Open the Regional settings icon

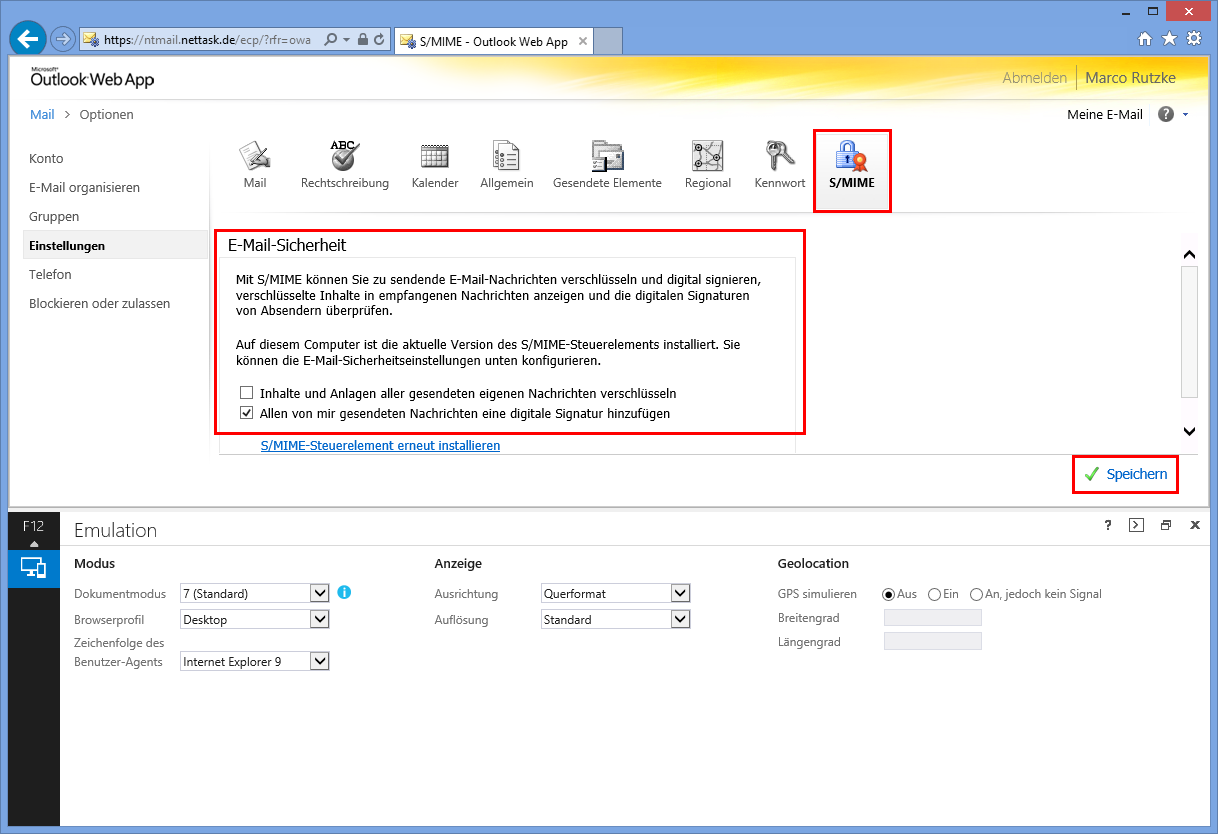tap(708, 165)
